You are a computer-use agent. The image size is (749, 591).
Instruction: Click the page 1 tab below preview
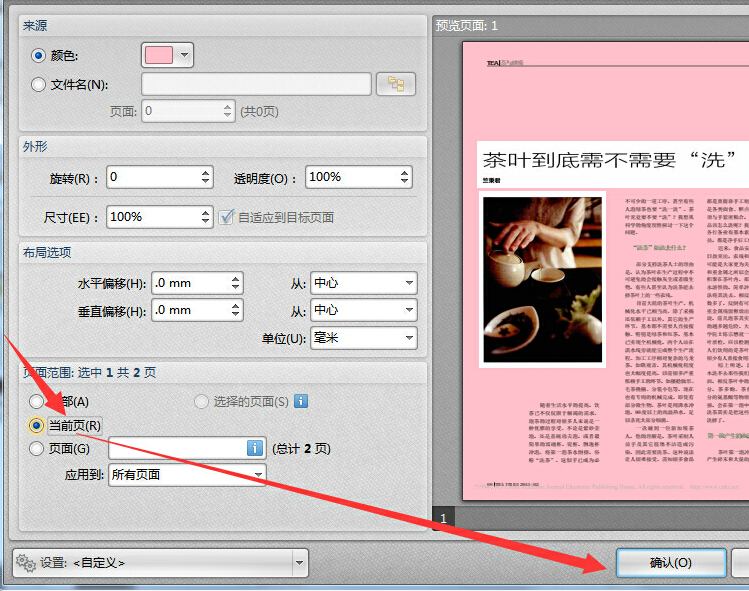443,518
